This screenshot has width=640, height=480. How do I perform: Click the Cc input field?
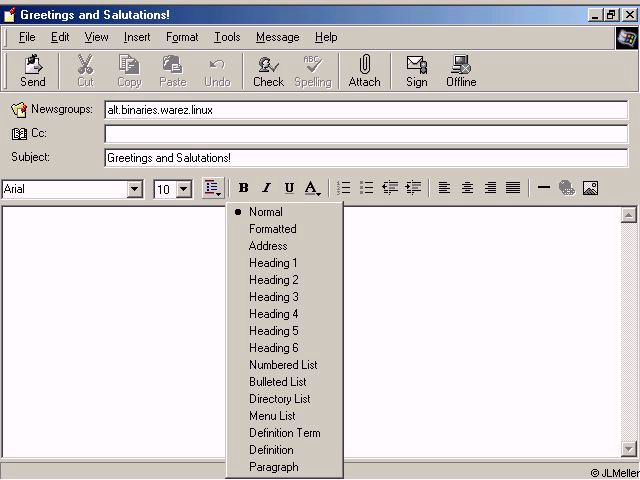coord(366,134)
